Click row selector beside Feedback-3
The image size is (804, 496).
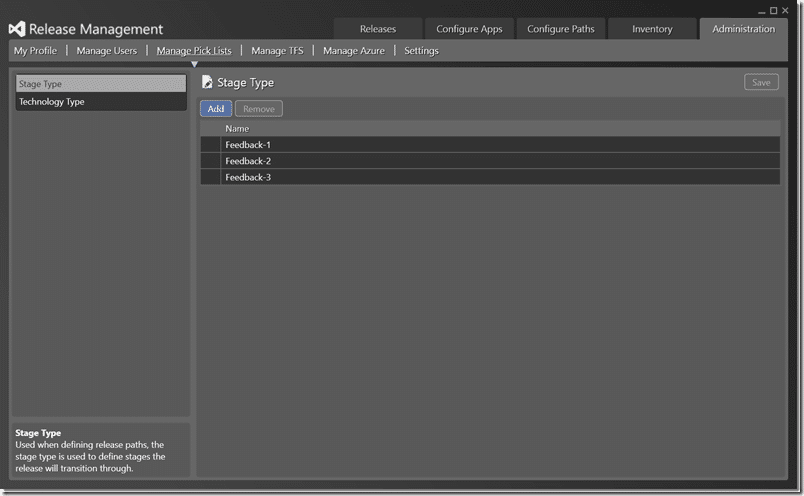(x=210, y=177)
